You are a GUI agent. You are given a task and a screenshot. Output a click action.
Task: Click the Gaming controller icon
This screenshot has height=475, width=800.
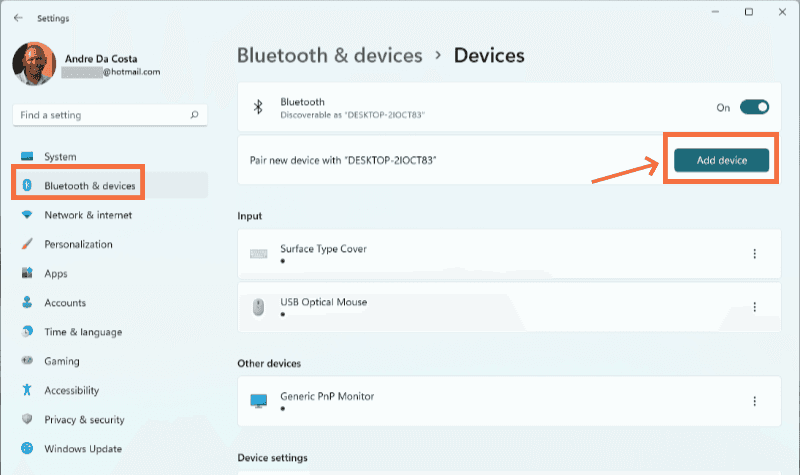[27, 361]
